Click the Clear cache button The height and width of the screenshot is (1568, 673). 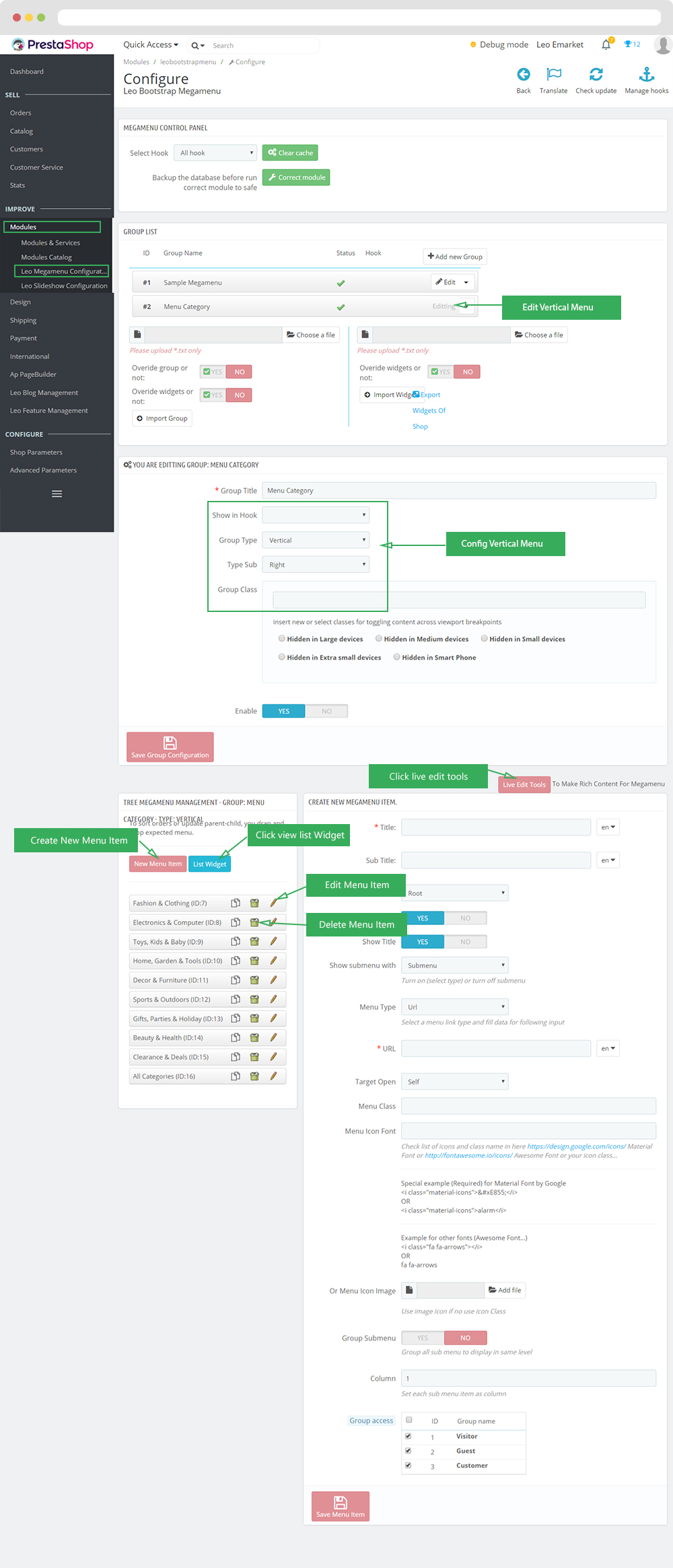[x=290, y=153]
